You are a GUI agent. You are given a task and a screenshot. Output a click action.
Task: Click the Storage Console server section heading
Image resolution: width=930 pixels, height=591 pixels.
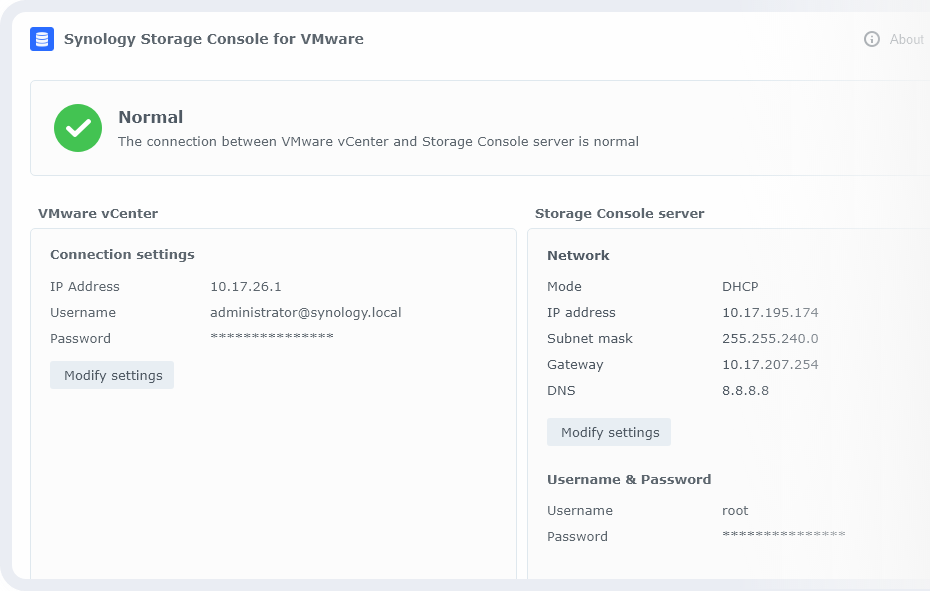pos(619,214)
